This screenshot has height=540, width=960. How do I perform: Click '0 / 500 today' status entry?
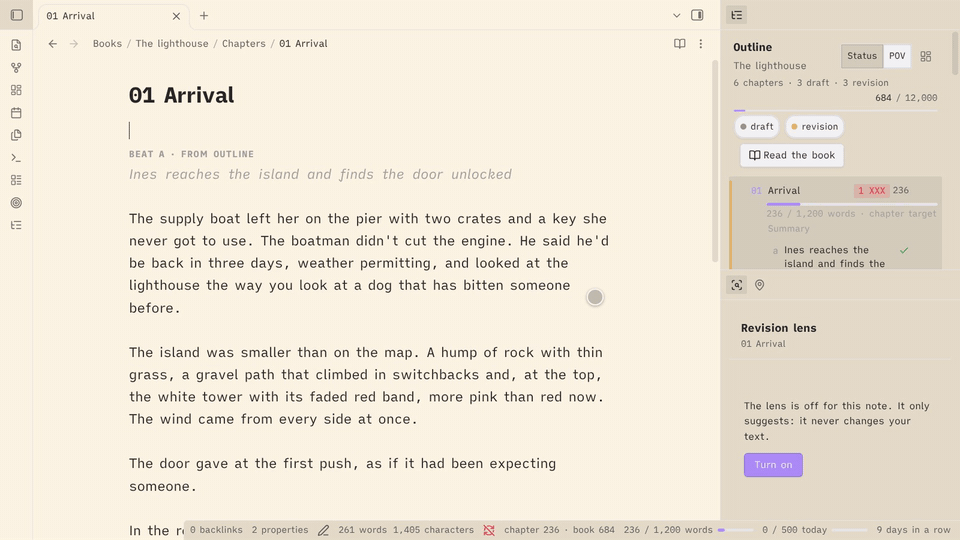[794, 530]
